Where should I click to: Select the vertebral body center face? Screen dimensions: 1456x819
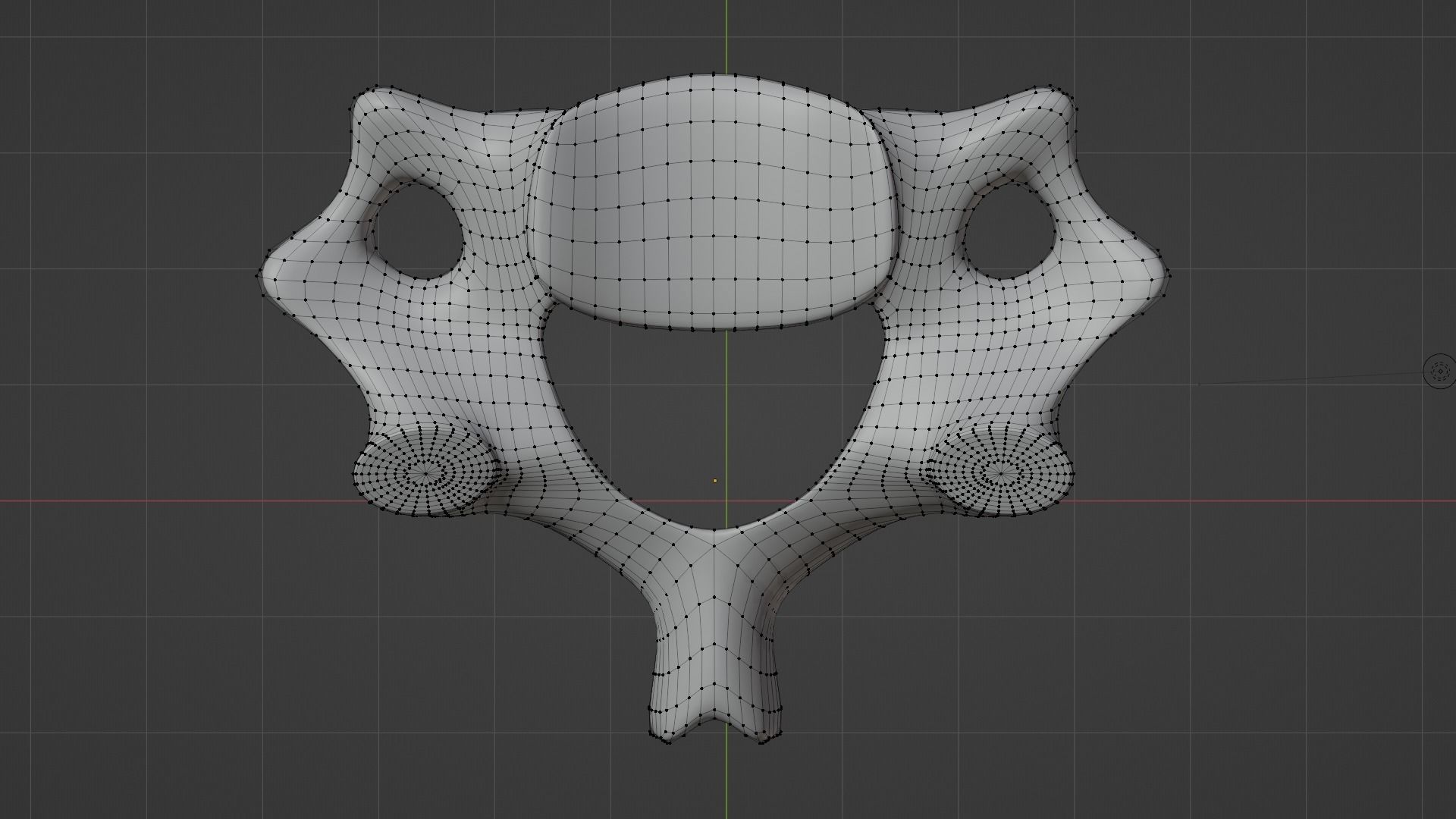[x=714, y=203]
